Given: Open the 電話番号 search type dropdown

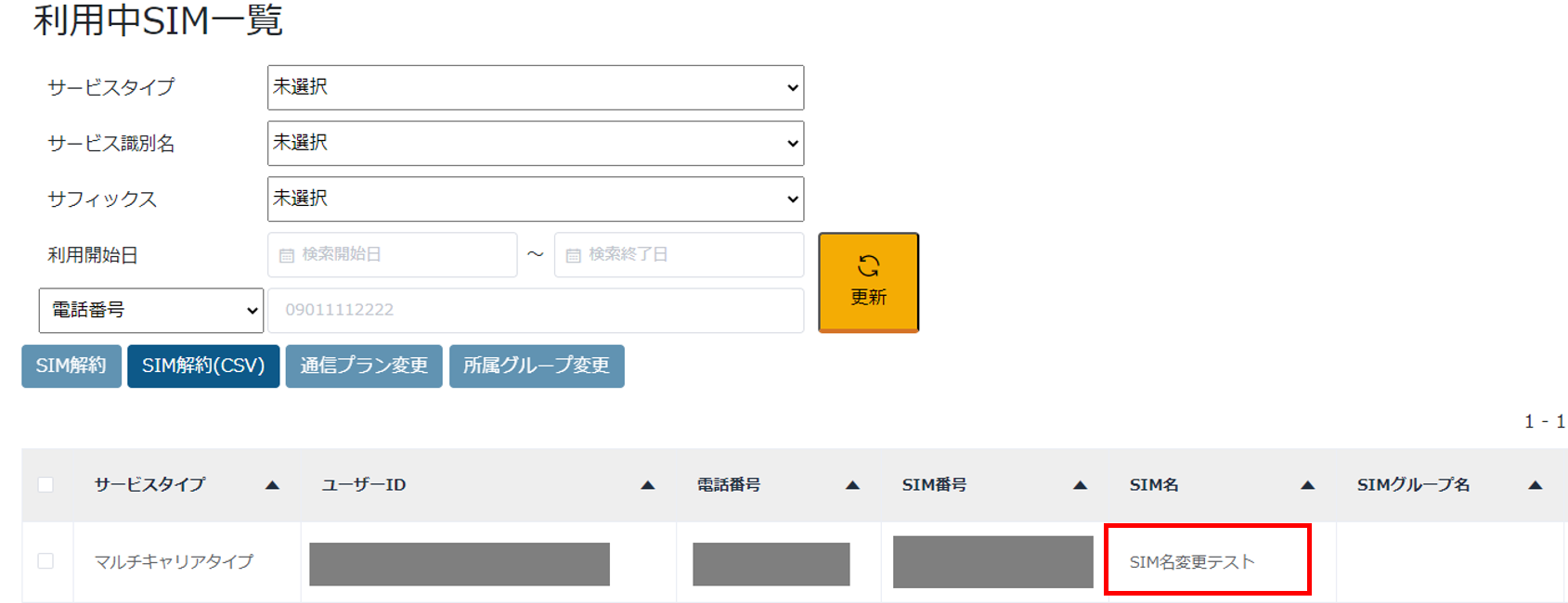Looking at the screenshot, I should 151,310.
